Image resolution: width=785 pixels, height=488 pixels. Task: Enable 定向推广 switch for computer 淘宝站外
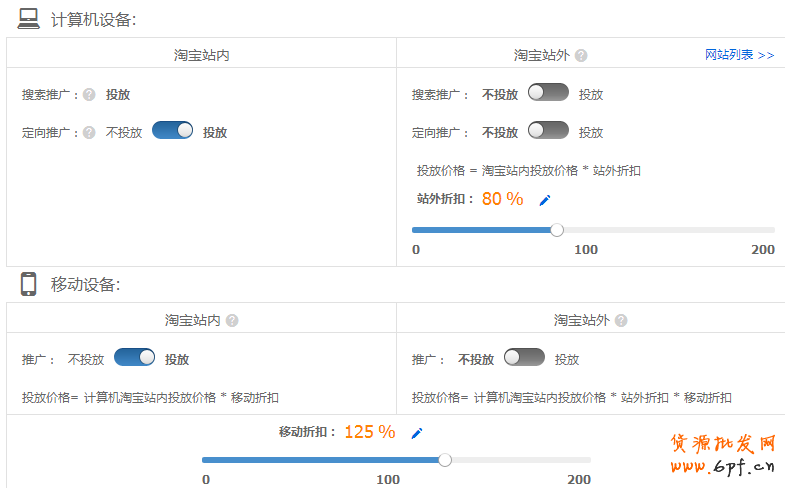click(x=548, y=131)
